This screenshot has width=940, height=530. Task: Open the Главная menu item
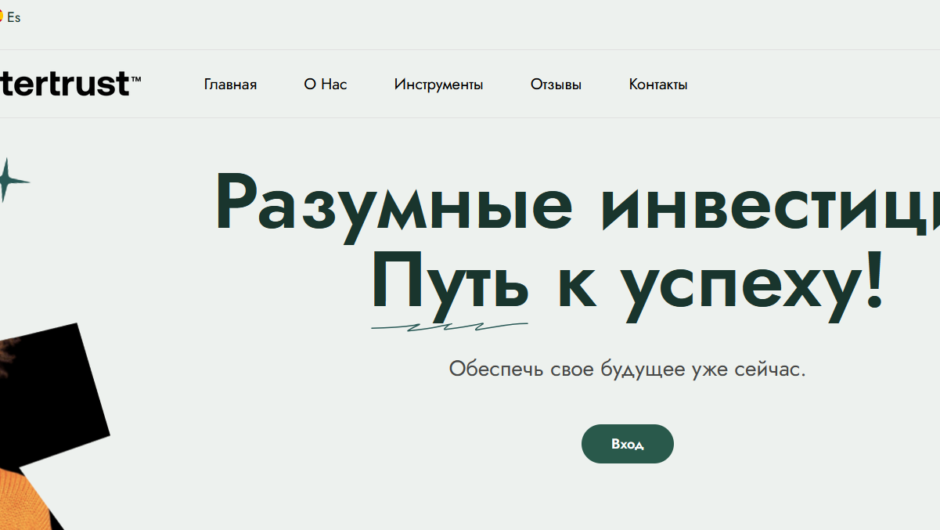click(x=230, y=85)
